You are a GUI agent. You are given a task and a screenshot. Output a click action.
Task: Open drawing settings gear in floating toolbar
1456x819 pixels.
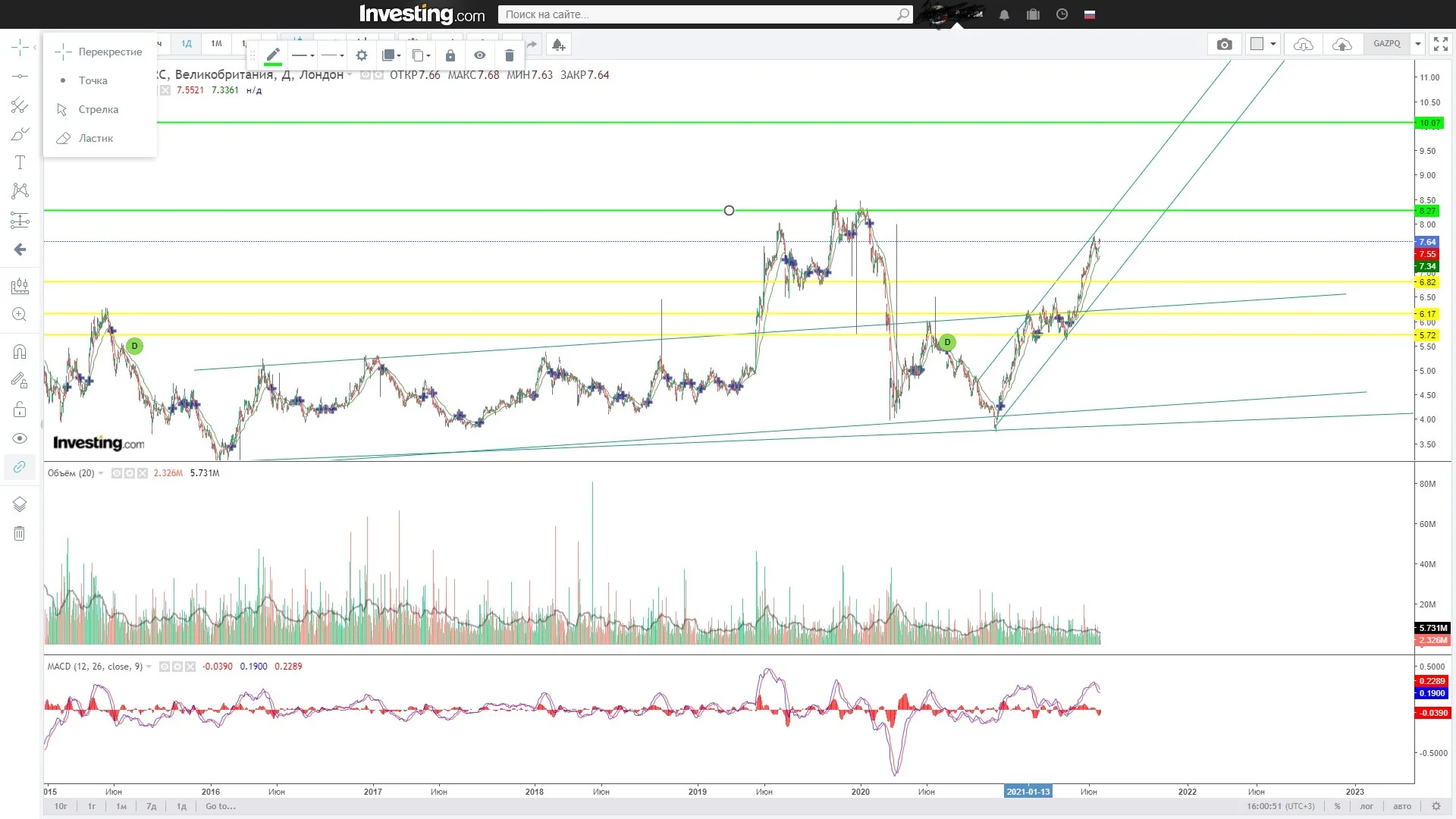(362, 55)
